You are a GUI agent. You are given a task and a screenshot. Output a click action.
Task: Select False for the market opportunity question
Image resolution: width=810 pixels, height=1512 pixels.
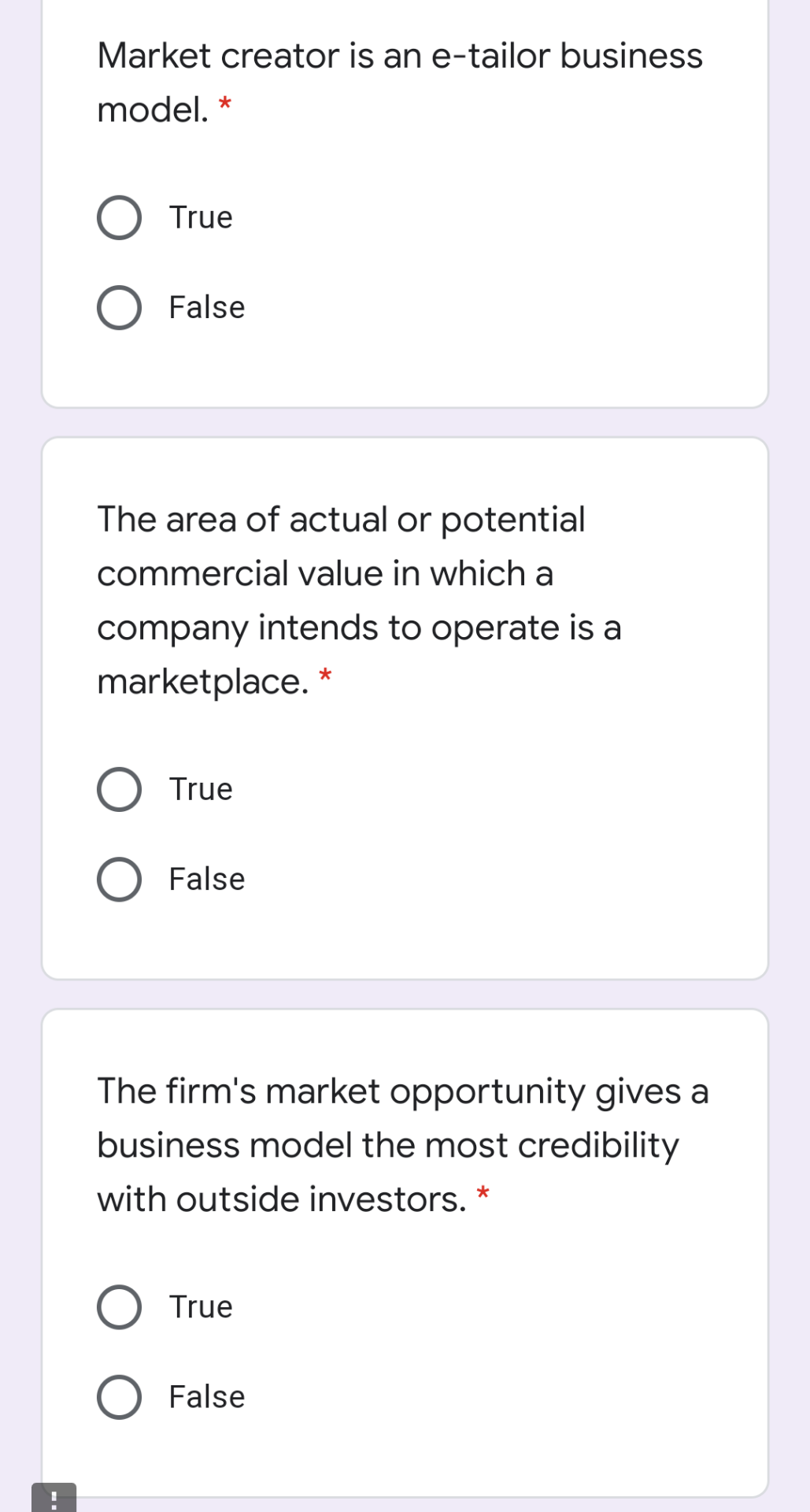[x=120, y=1395]
